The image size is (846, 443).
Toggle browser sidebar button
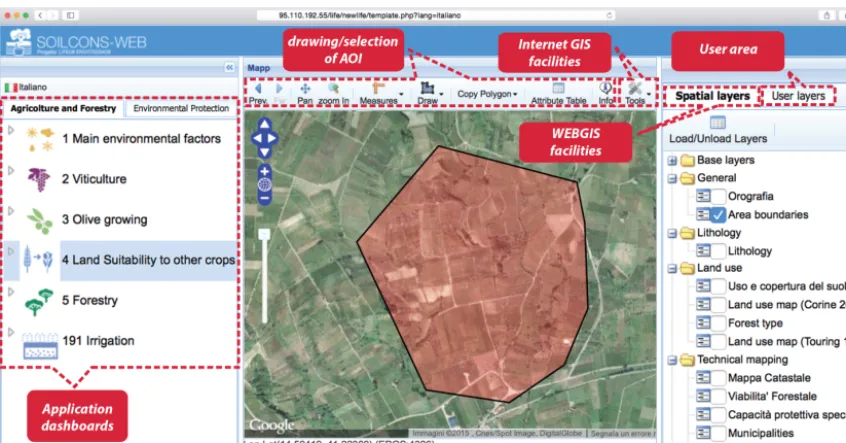click(x=70, y=15)
